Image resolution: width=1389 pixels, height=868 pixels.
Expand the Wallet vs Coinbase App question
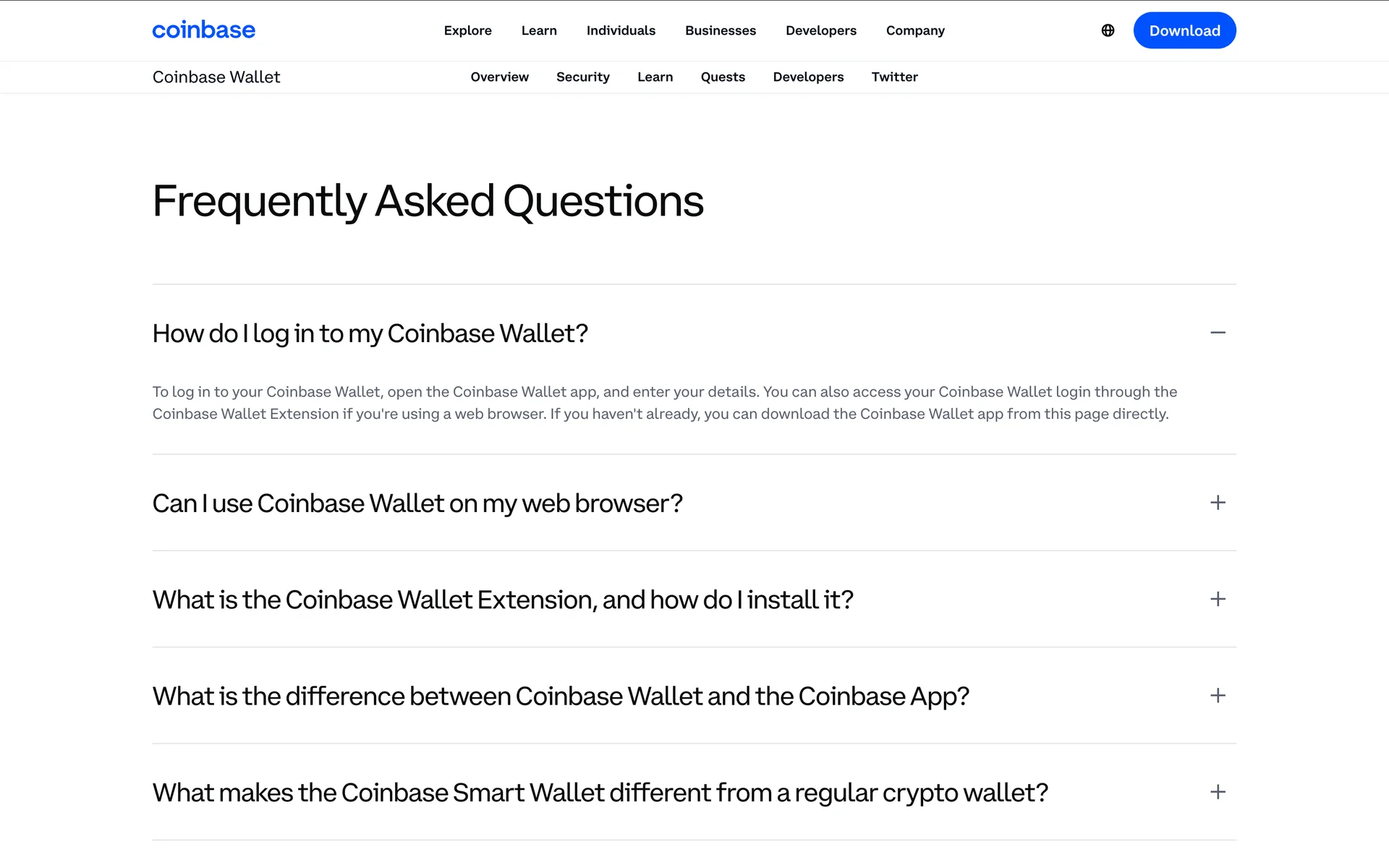(x=1218, y=696)
